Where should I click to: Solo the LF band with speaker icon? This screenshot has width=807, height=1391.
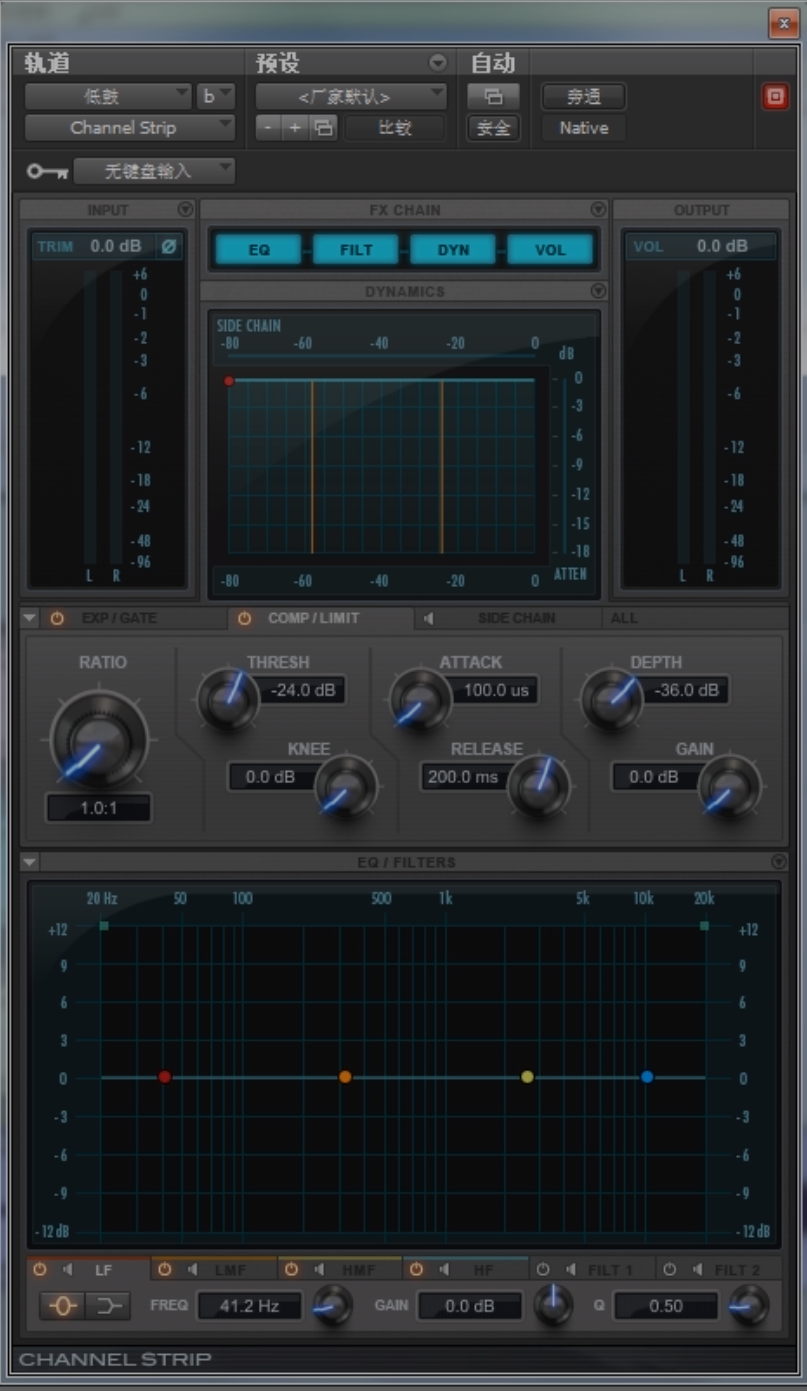tap(68, 1270)
